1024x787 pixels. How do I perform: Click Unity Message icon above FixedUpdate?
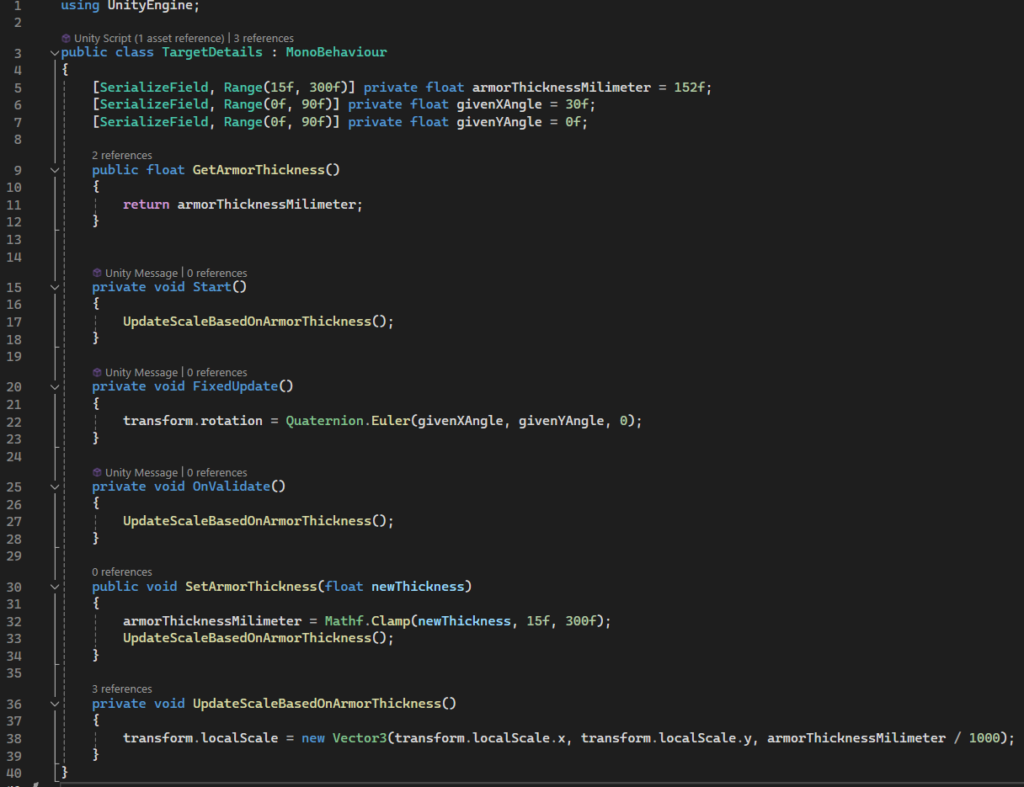click(97, 372)
